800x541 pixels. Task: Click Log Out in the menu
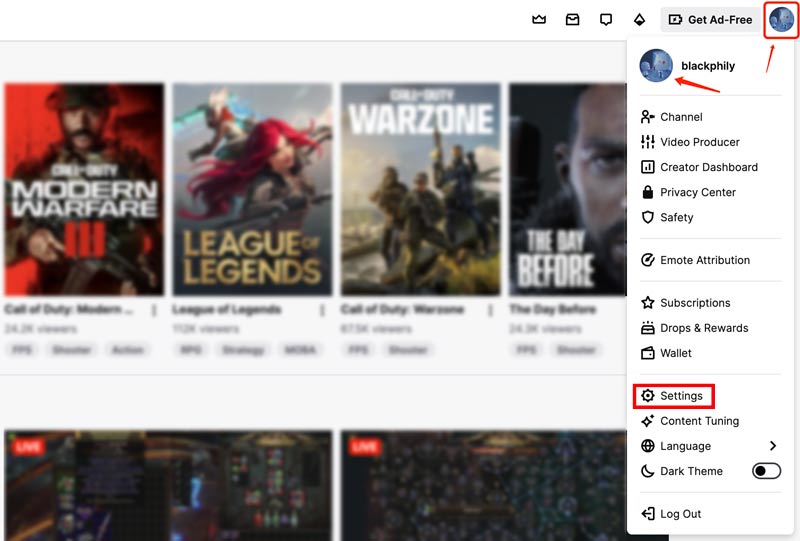tap(710, 513)
